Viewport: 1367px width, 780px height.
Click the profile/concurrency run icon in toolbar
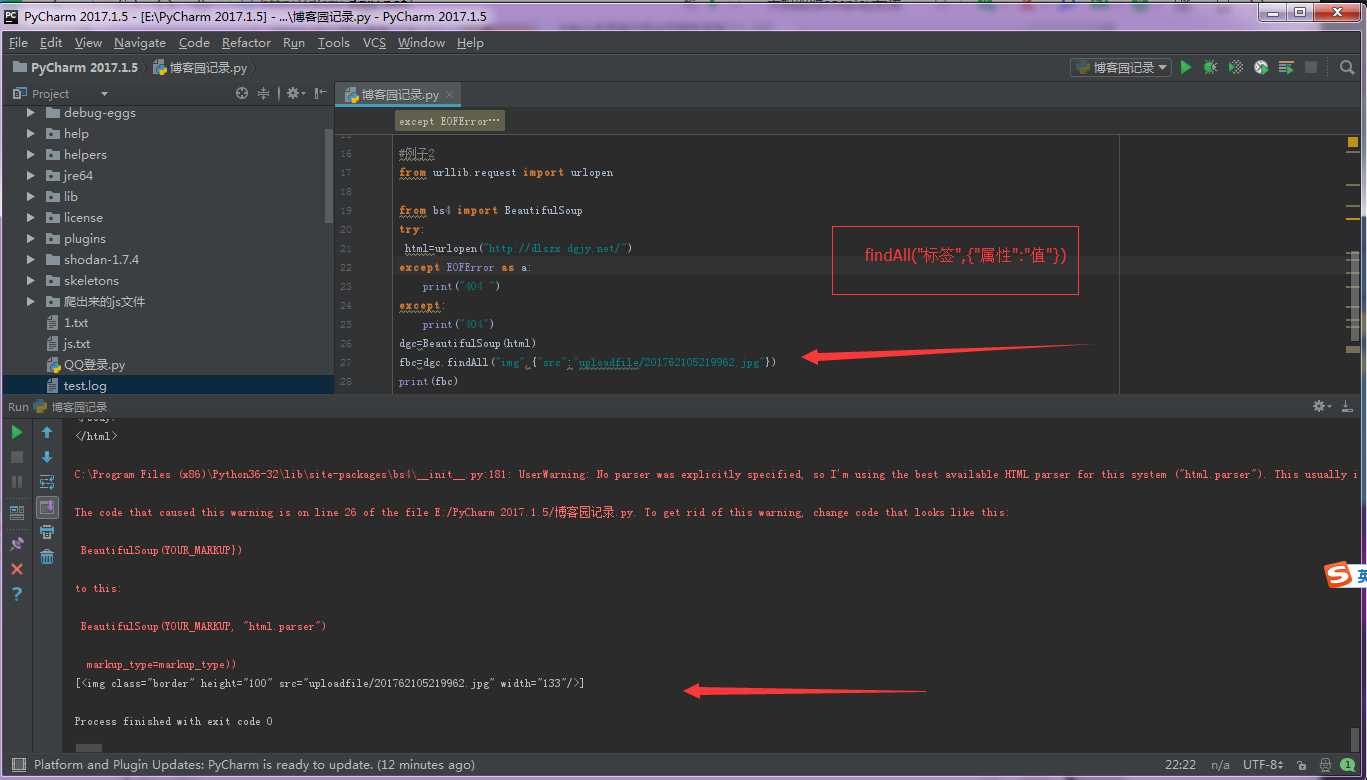1261,67
